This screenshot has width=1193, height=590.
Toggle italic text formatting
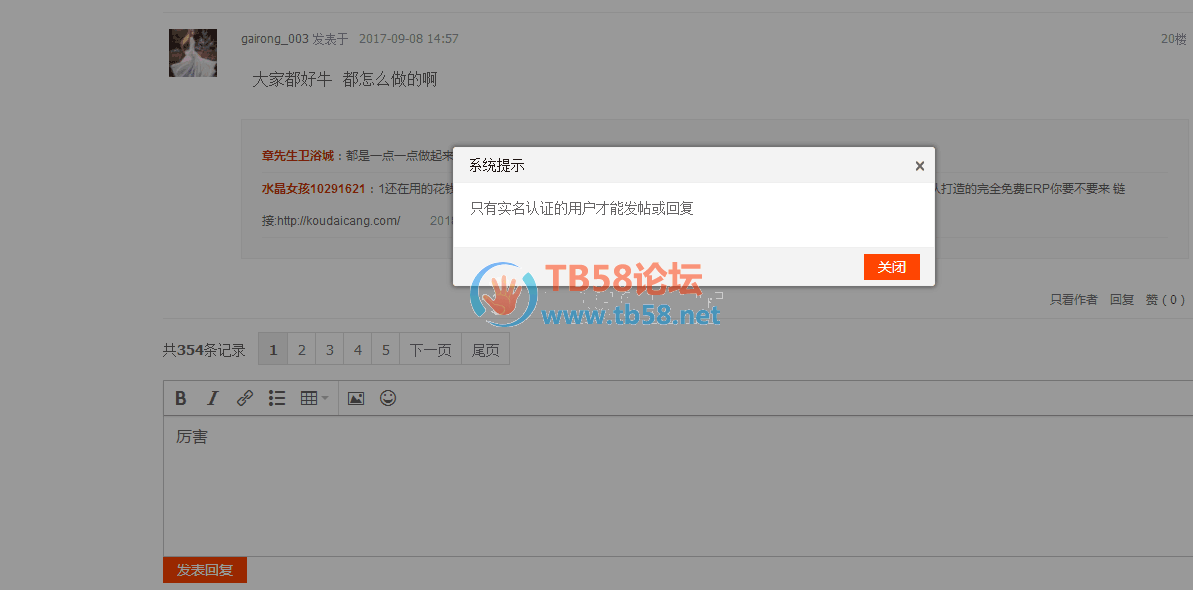pos(212,398)
